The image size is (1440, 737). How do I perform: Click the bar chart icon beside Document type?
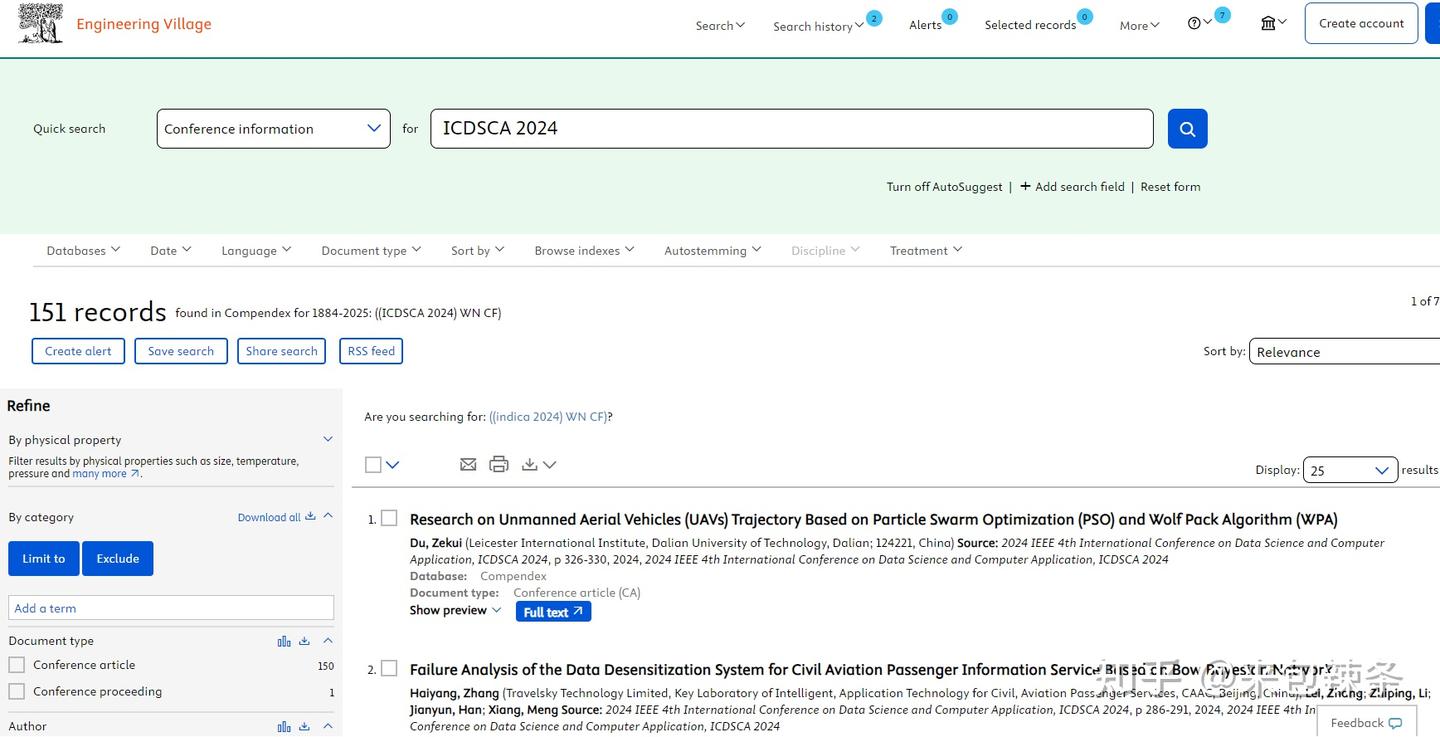pyautogui.click(x=284, y=640)
